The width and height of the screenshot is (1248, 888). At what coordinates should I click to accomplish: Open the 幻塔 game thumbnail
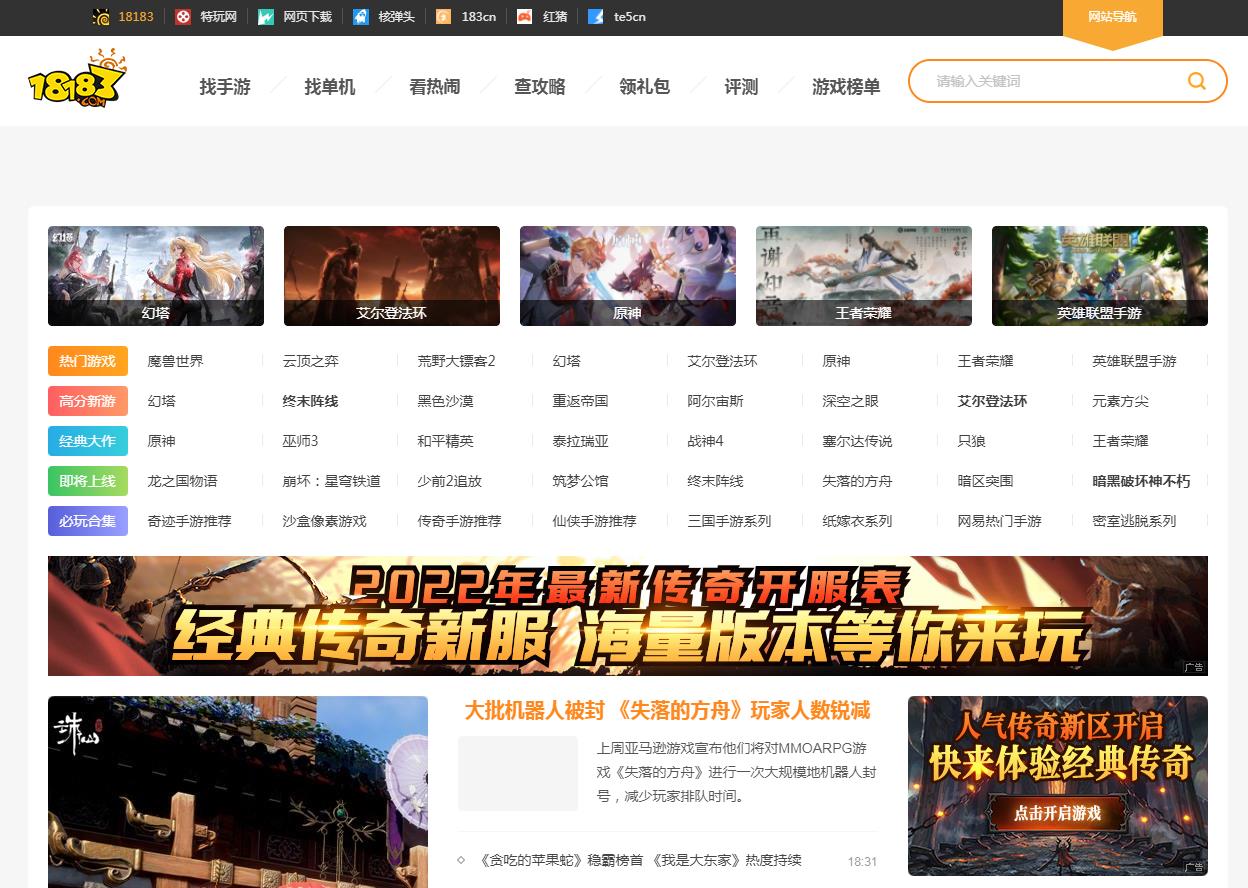(156, 276)
